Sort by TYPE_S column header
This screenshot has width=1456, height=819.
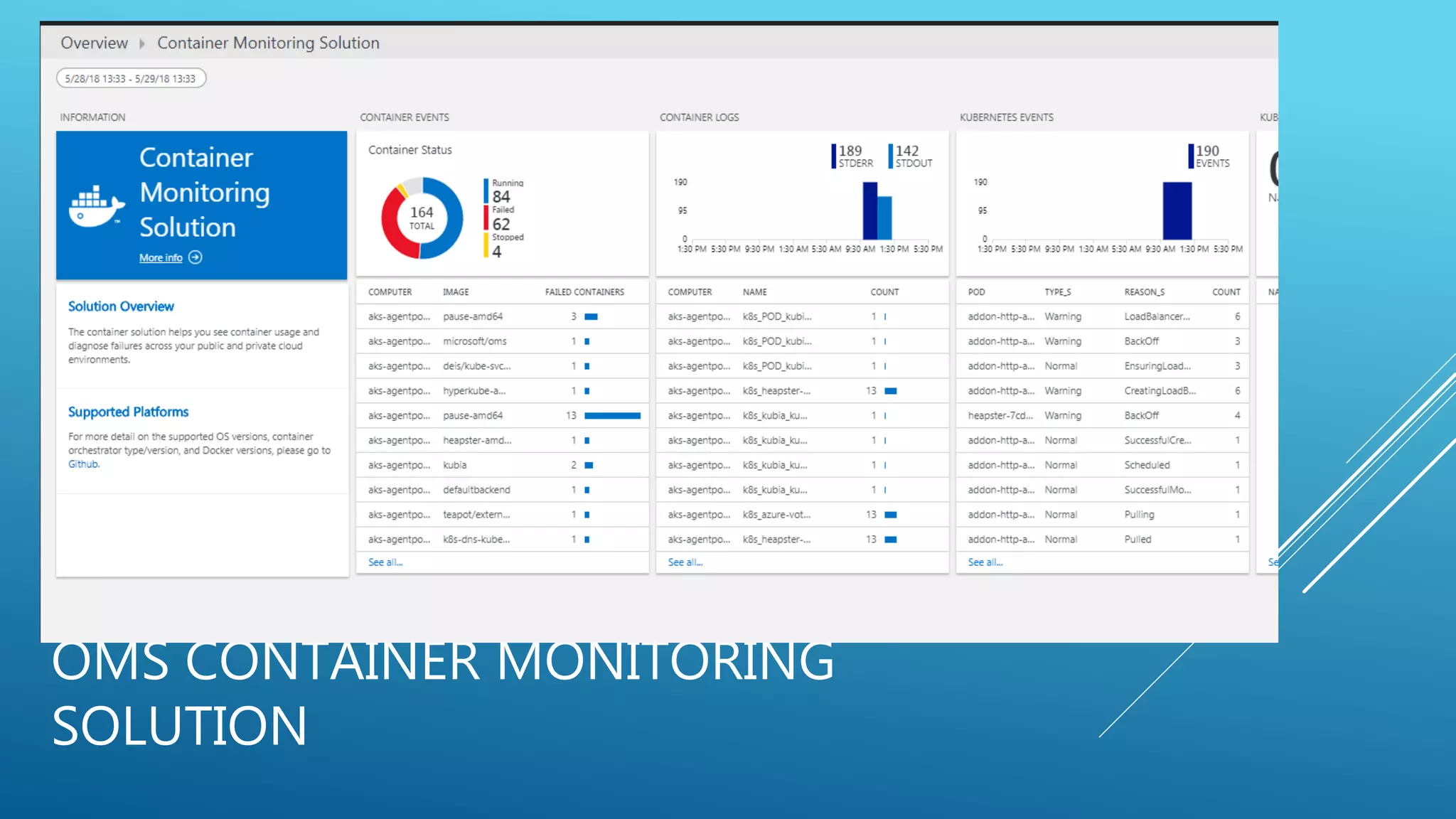tap(1058, 292)
